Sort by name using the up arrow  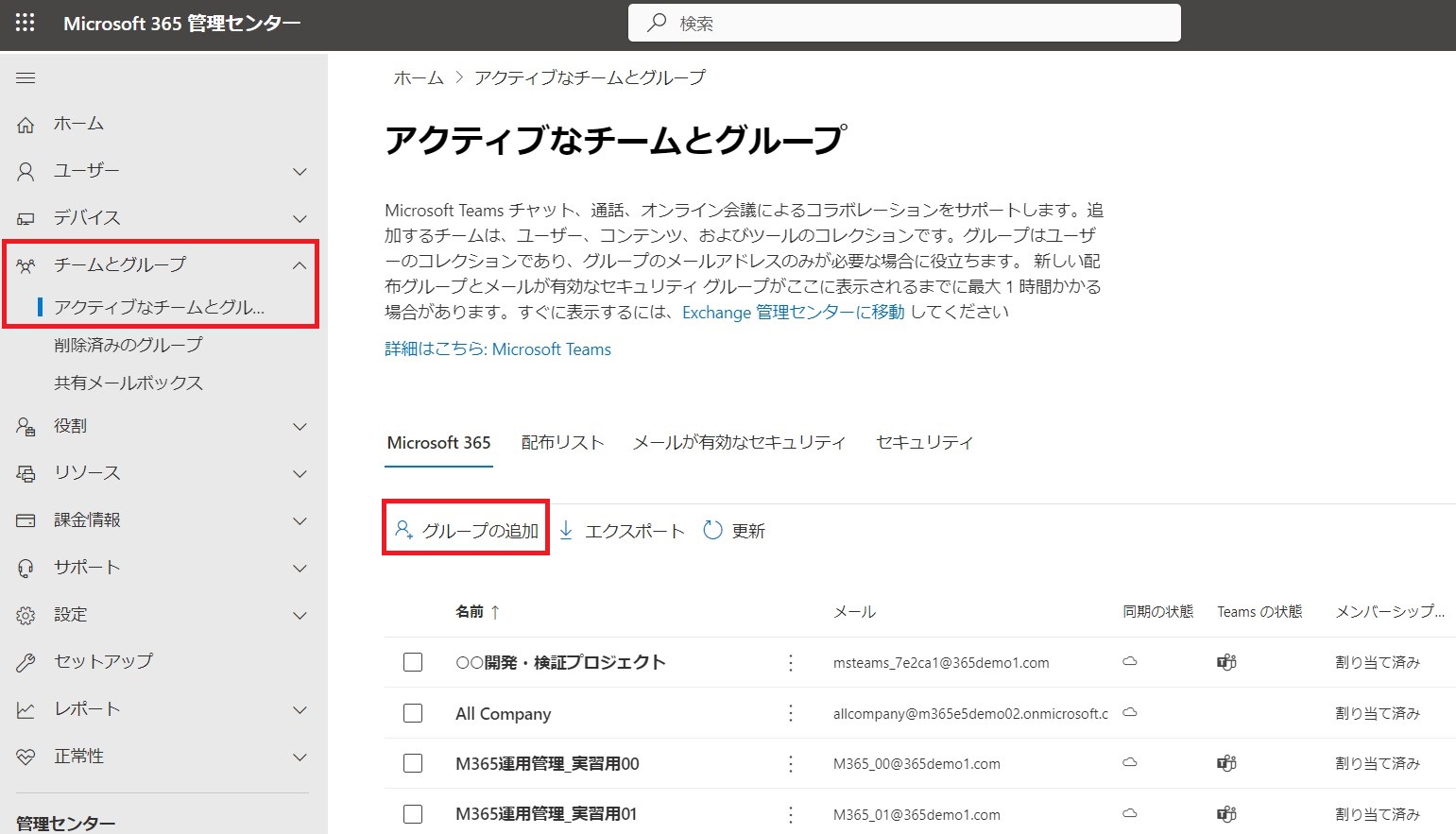tap(495, 612)
